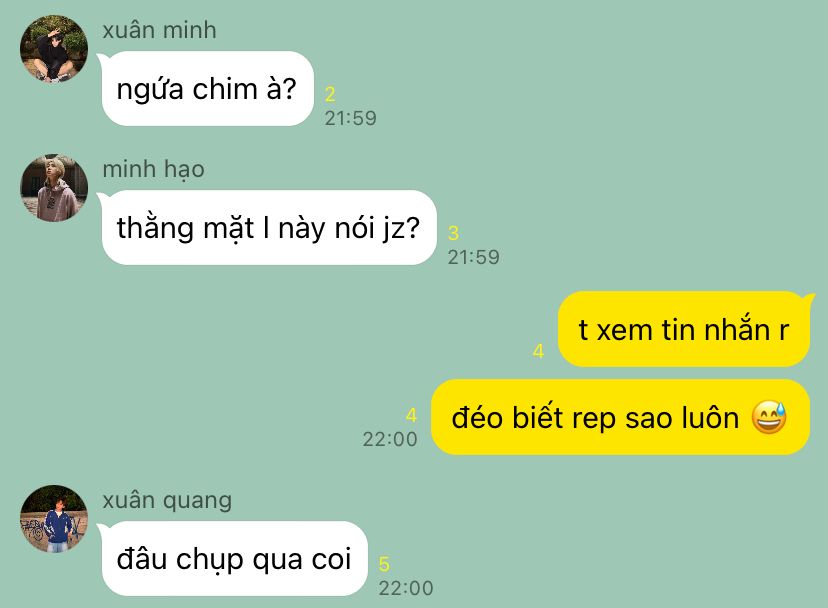
Task: Click the sender name "xuân minh"
Action: pos(159,30)
